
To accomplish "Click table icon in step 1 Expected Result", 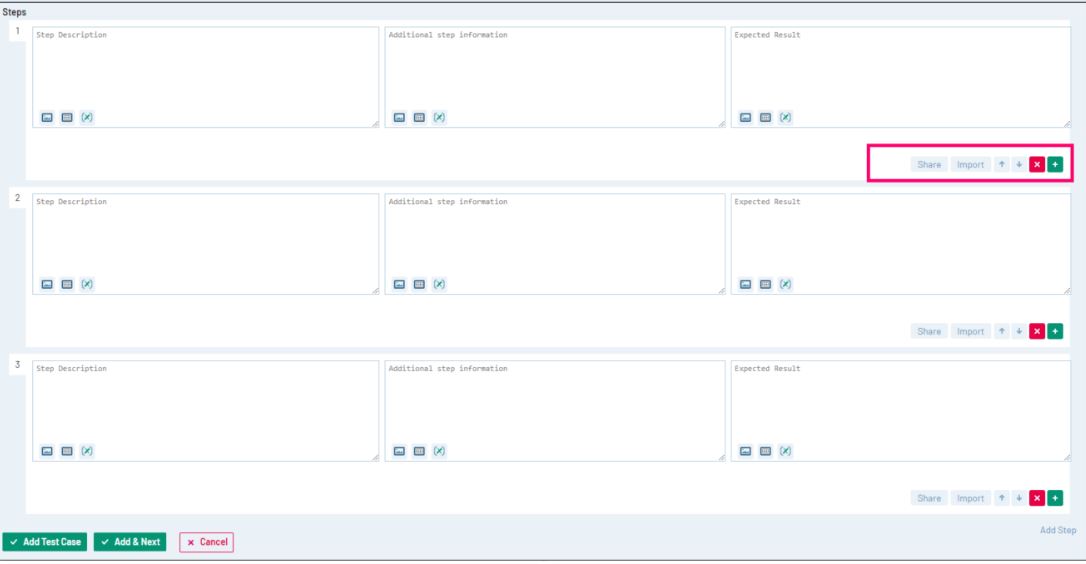I will tap(764, 117).
